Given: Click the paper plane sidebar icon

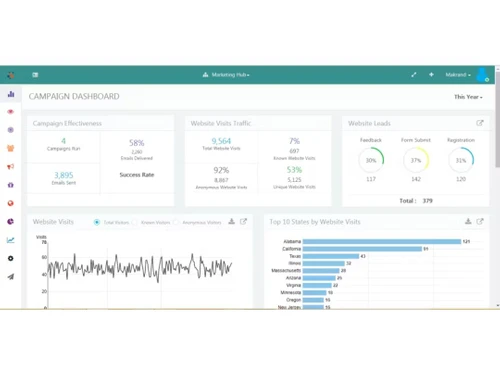Looking at the screenshot, I should 11,276.
